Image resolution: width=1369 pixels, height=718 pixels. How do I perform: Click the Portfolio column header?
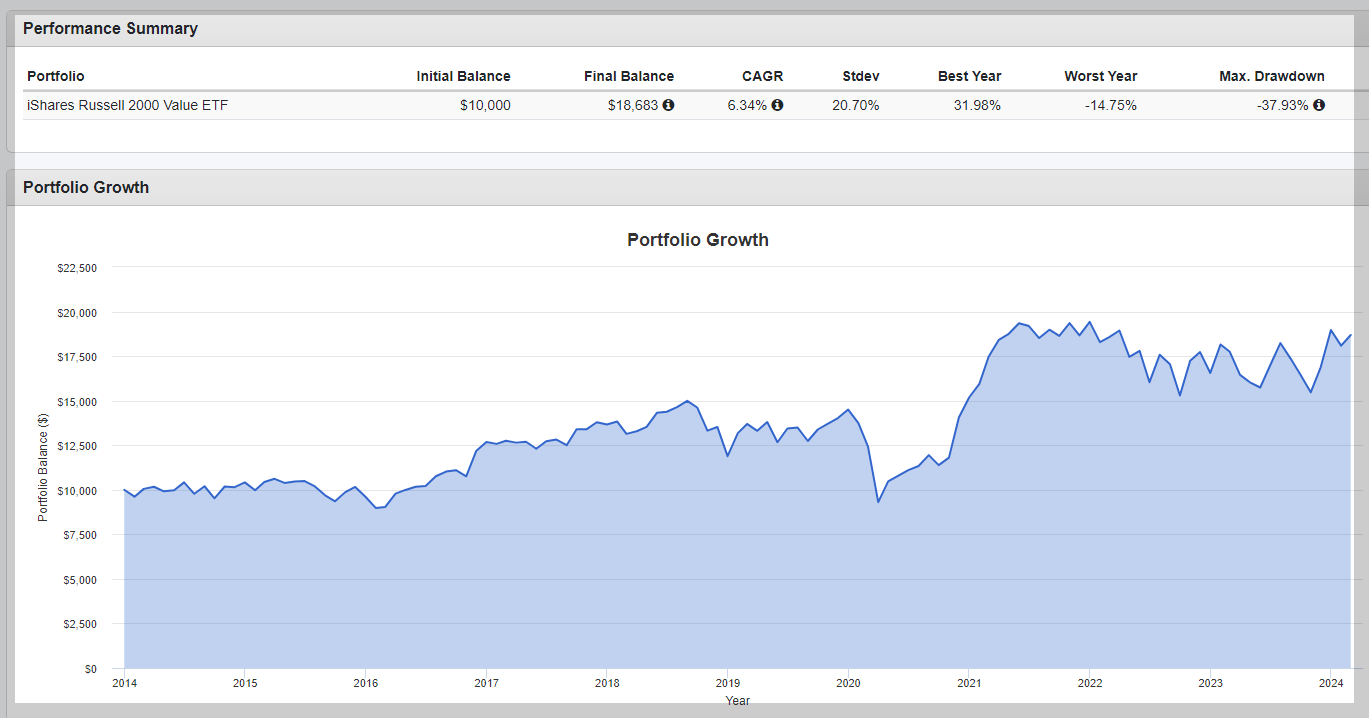pyautogui.click(x=56, y=76)
